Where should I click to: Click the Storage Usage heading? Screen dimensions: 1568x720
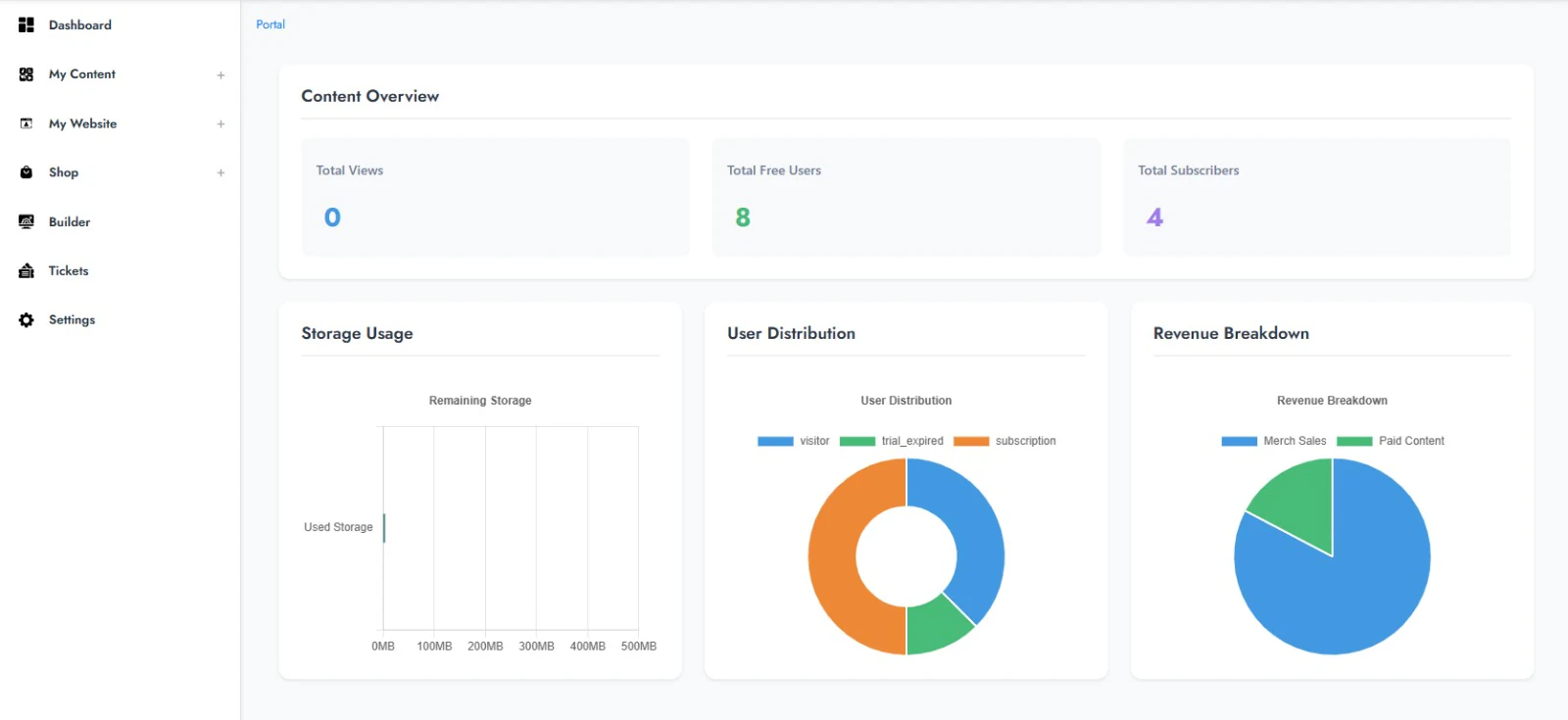pyautogui.click(x=357, y=333)
